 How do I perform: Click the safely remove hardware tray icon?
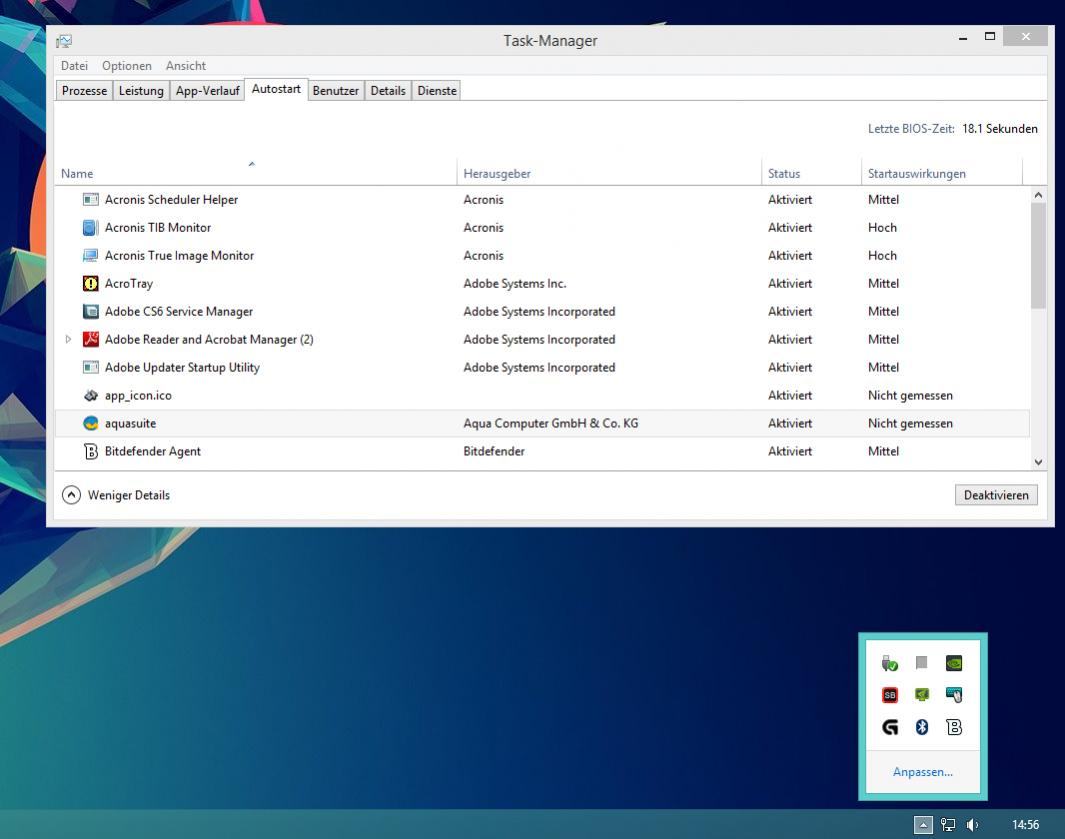(x=890, y=663)
